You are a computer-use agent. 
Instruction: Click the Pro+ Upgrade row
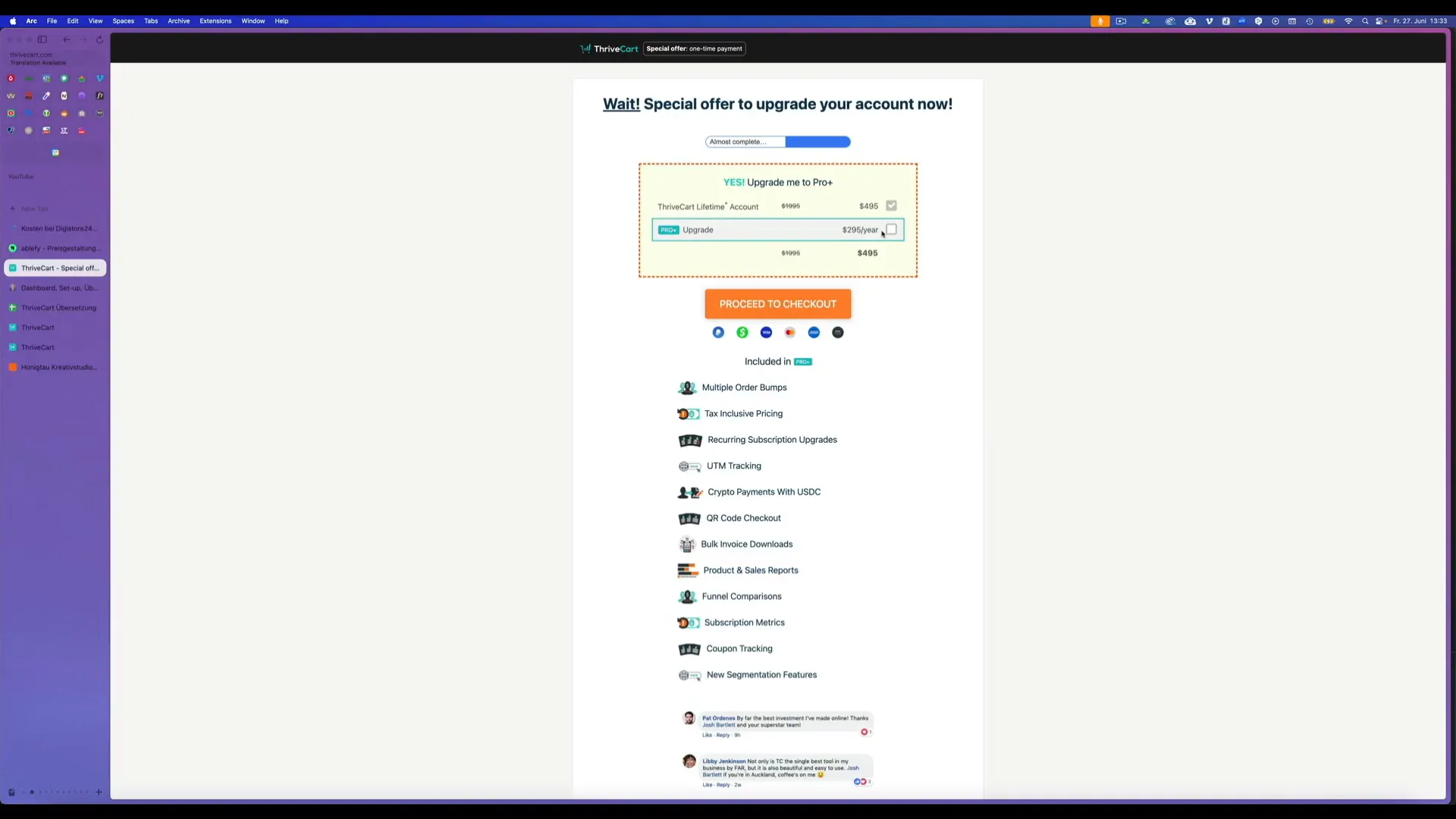[x=778, y=230]
